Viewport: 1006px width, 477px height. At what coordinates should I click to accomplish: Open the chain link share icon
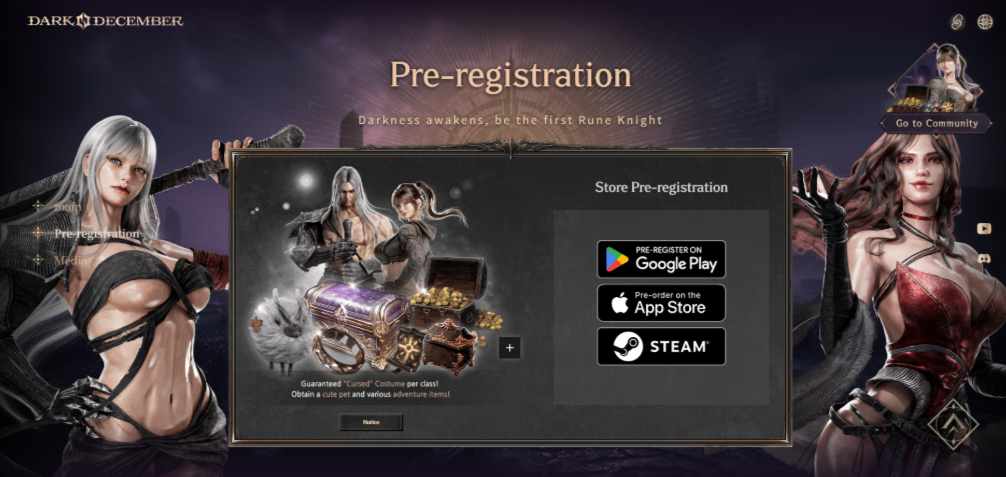957,22
